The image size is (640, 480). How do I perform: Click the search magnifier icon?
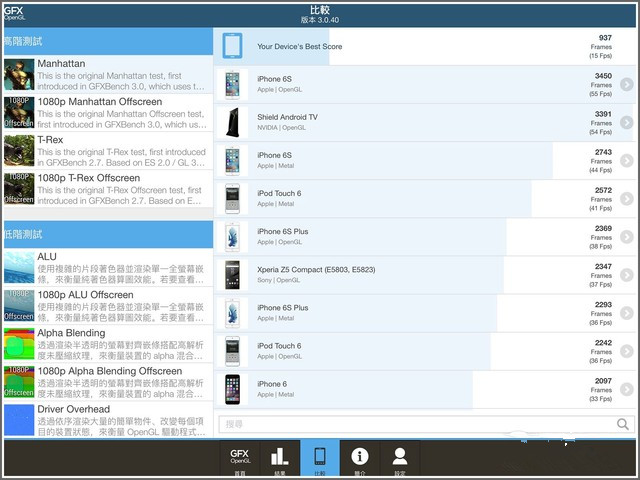622,424
